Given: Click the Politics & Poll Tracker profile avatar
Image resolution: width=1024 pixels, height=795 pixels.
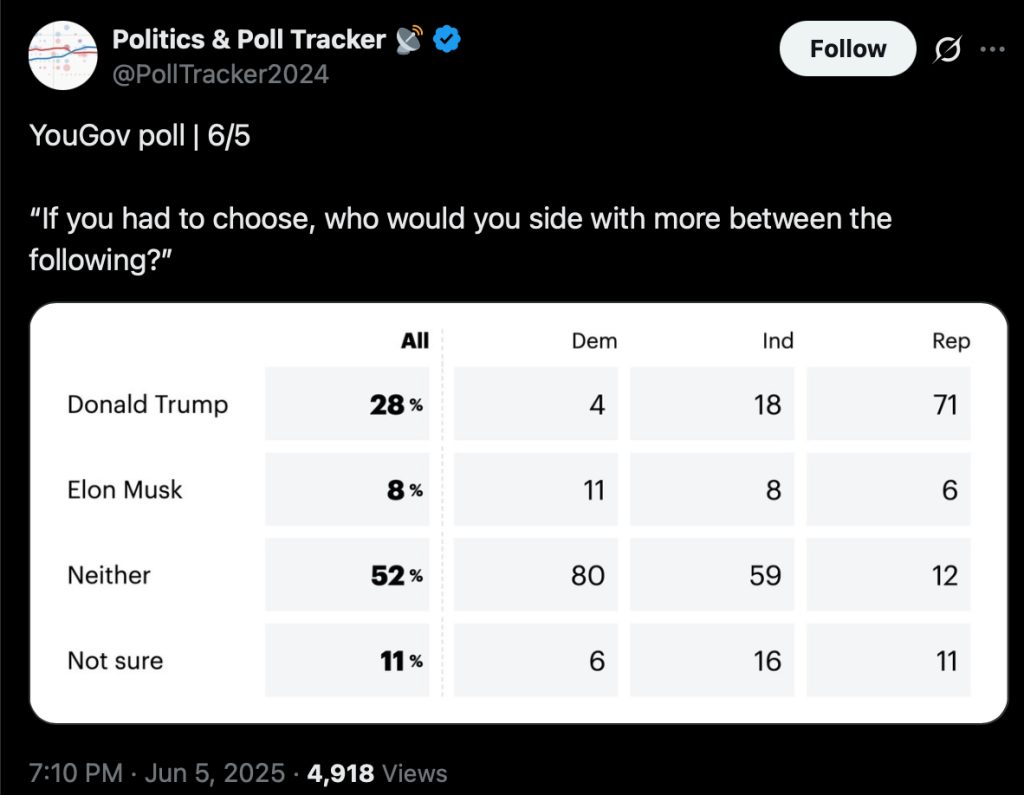Looking at the screenshot, I should (63, 54).
